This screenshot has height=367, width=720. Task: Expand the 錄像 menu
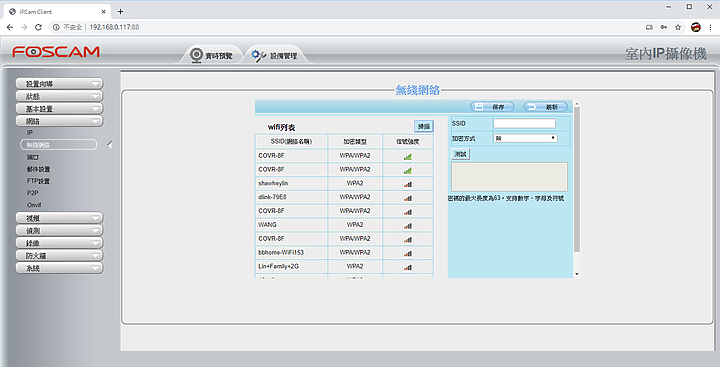59,243
